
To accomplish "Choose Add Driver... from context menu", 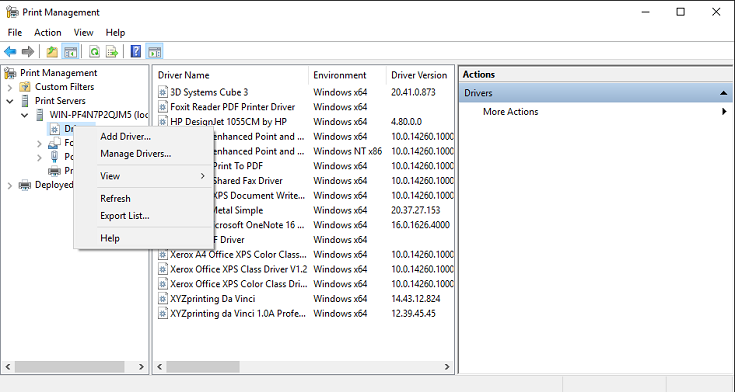I will tap(126, 137).
